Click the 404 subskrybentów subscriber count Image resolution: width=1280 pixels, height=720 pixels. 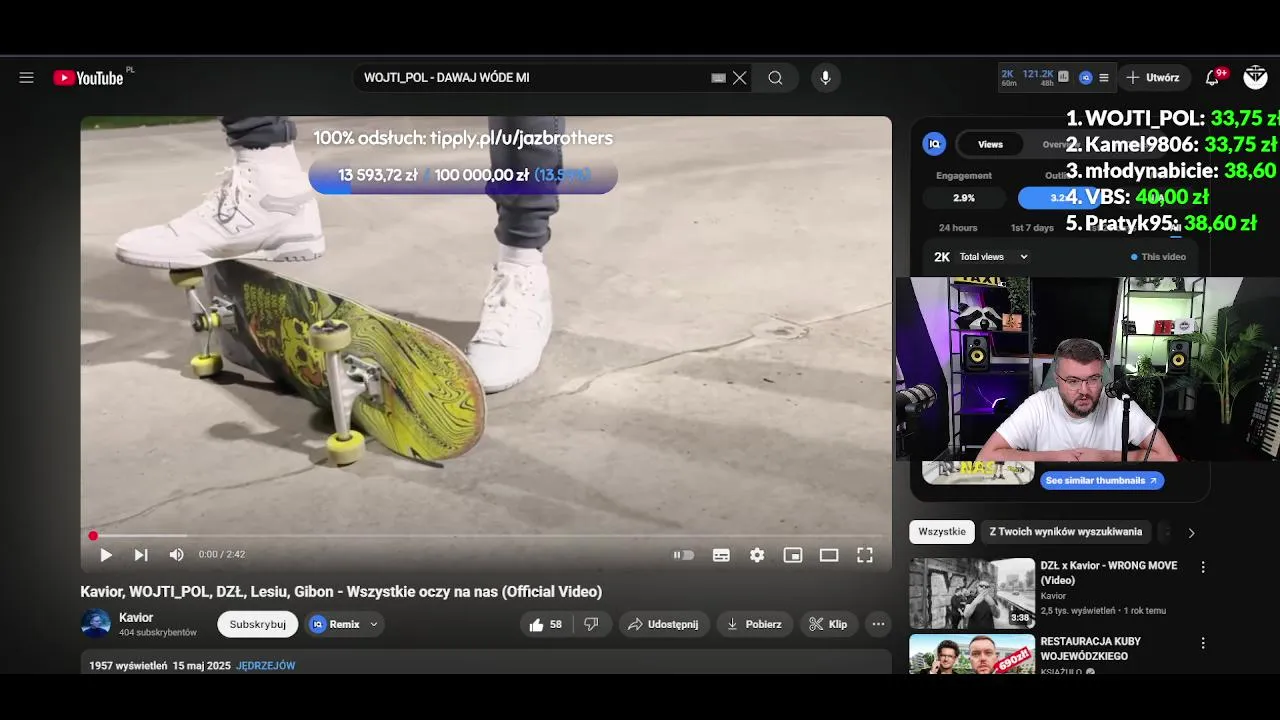[x=158, y=633]
